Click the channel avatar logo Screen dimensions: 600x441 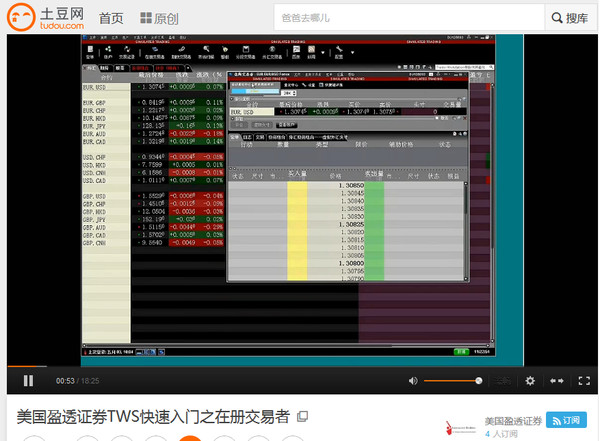point(461,428)
